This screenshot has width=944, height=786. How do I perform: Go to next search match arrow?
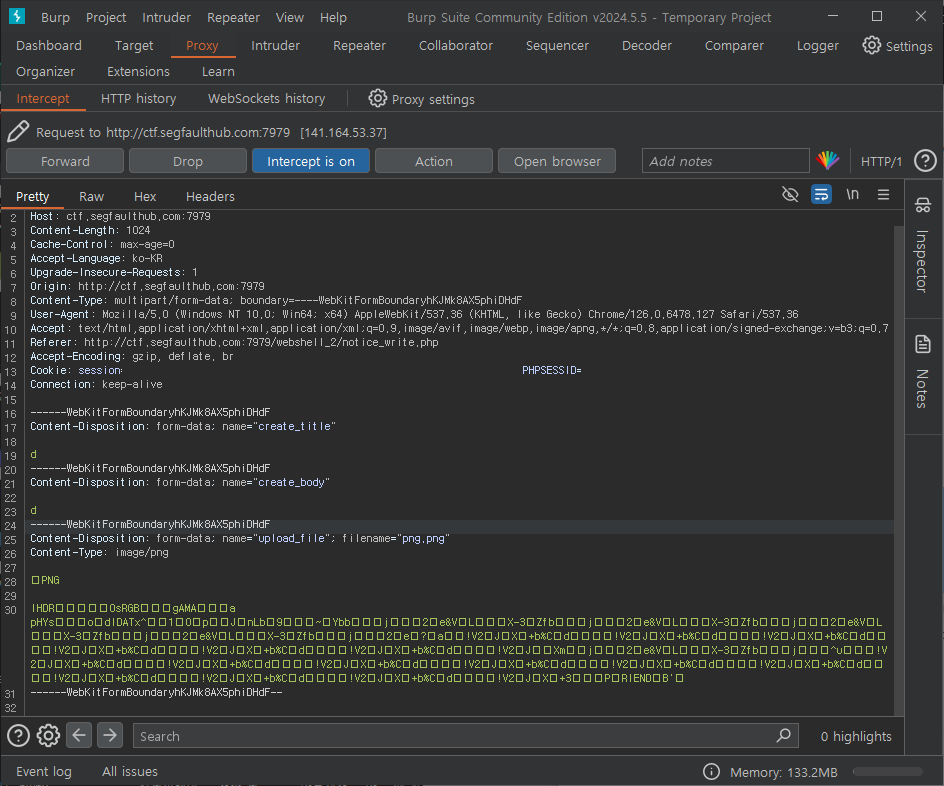[110, 735]
